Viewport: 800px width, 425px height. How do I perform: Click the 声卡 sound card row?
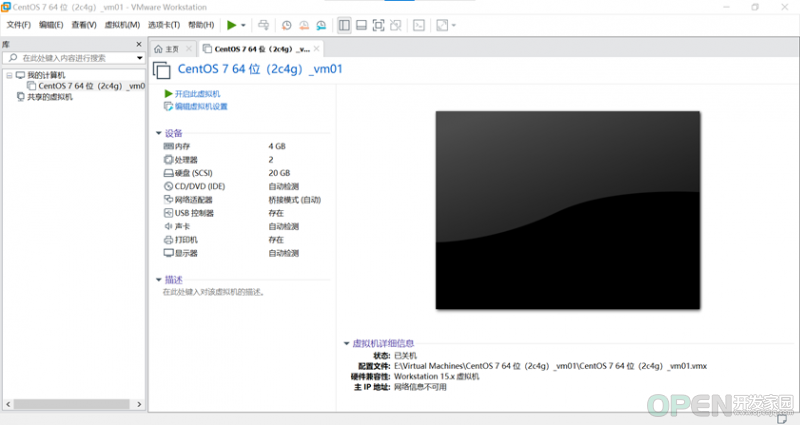coord(246,226)
